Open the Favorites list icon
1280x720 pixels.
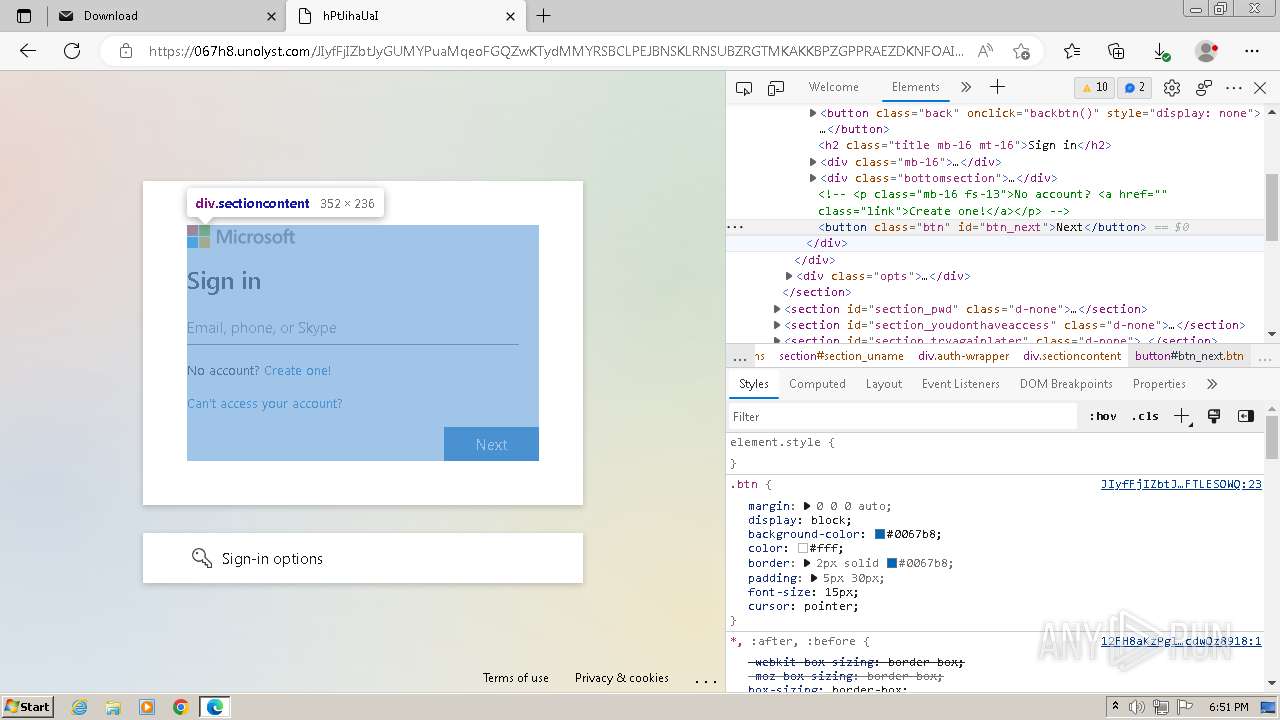pos(1072,51)
